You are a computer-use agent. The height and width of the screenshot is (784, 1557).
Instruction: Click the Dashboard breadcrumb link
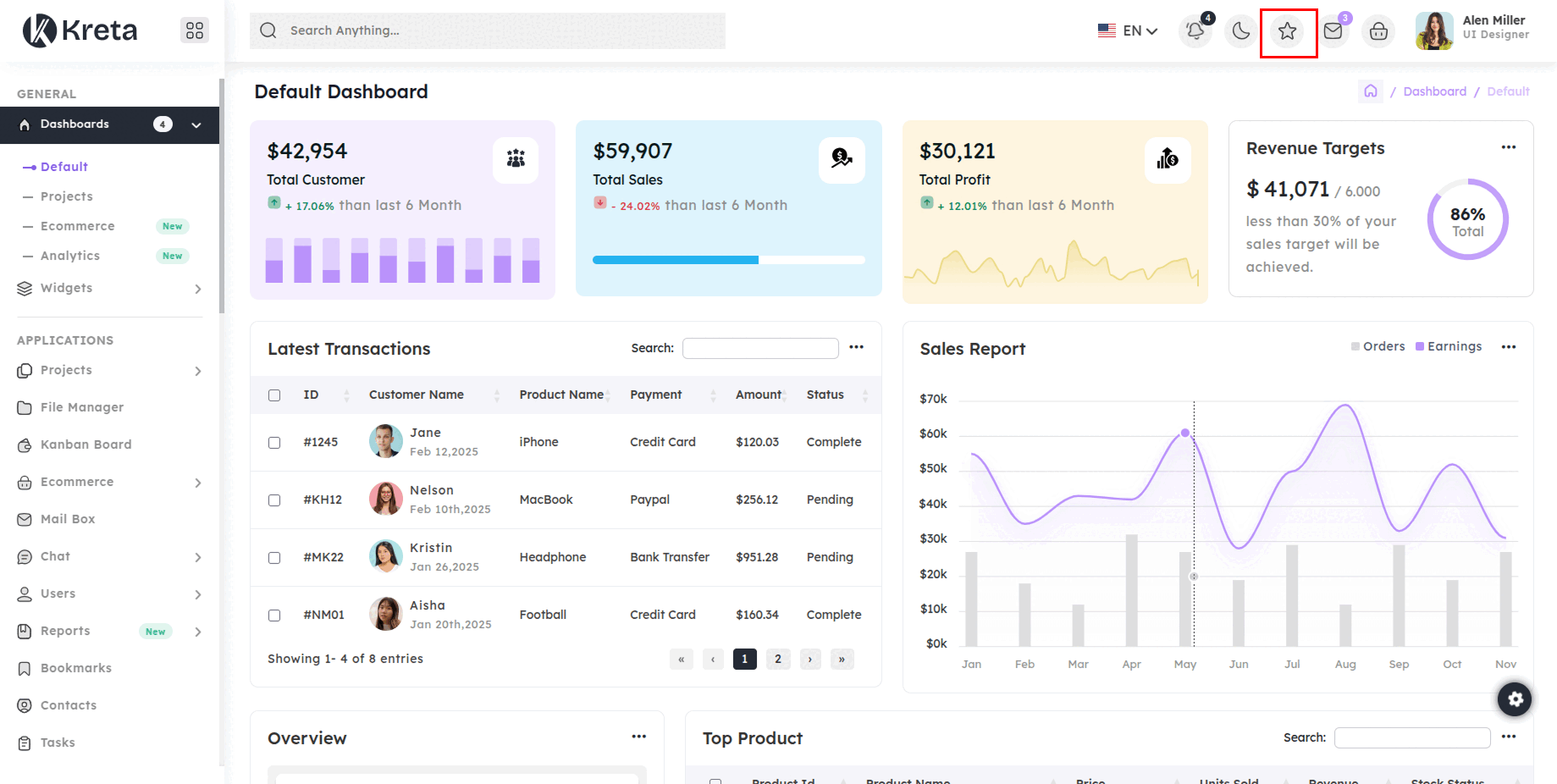[1434, 91]
